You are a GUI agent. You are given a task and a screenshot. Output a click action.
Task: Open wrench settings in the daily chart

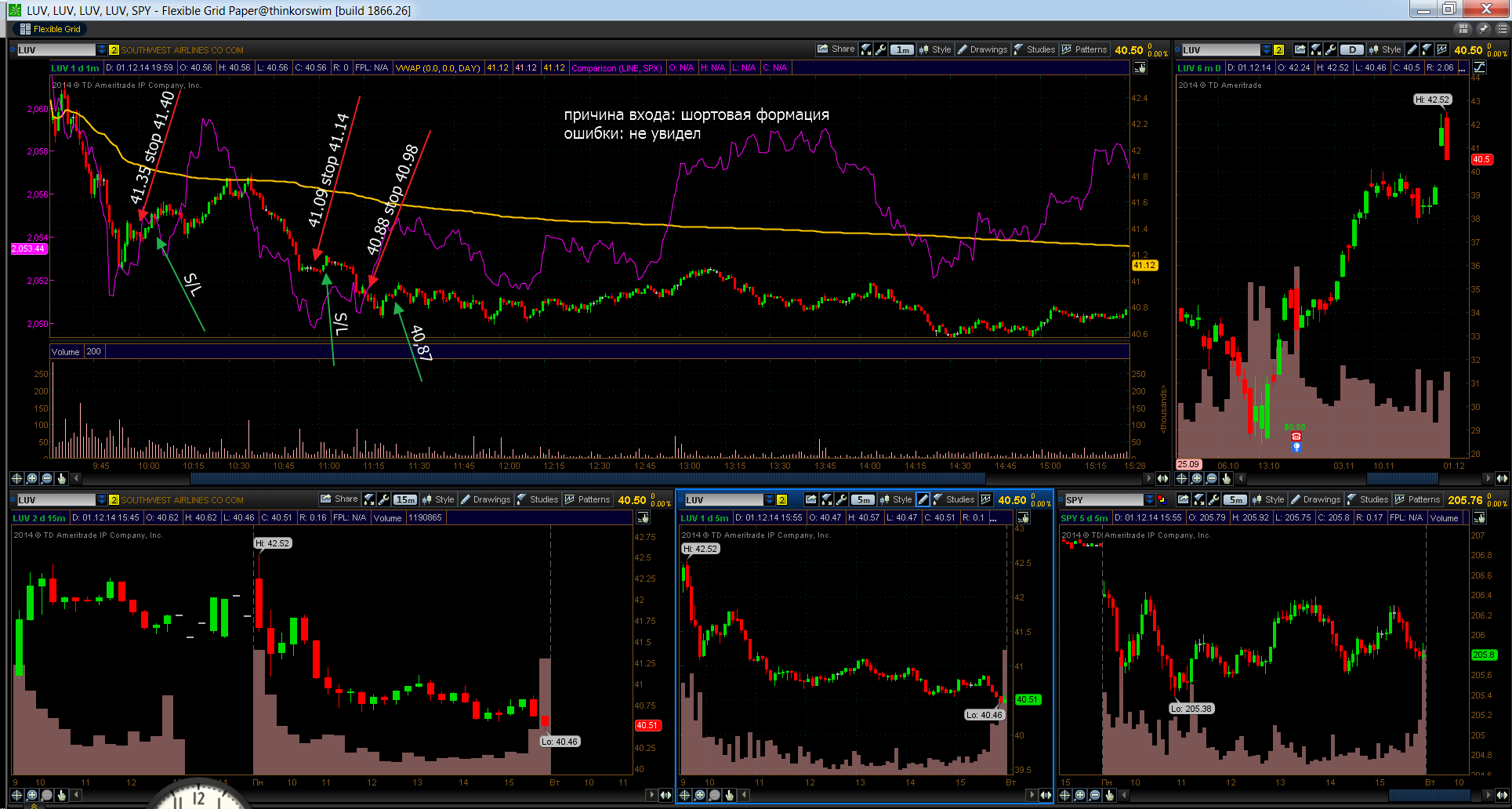(1330, 49)
